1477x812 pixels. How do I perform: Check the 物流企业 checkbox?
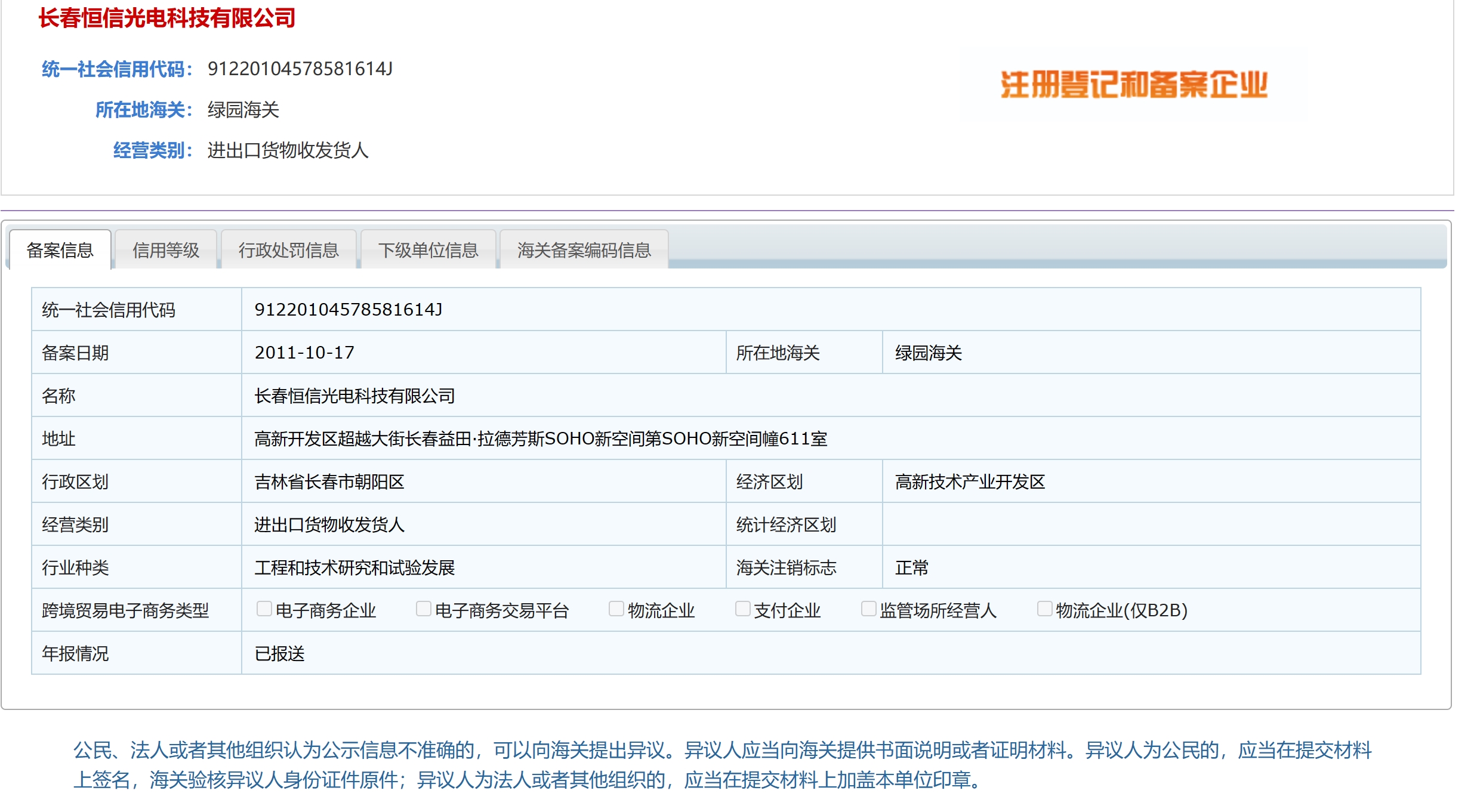point(616,609)
